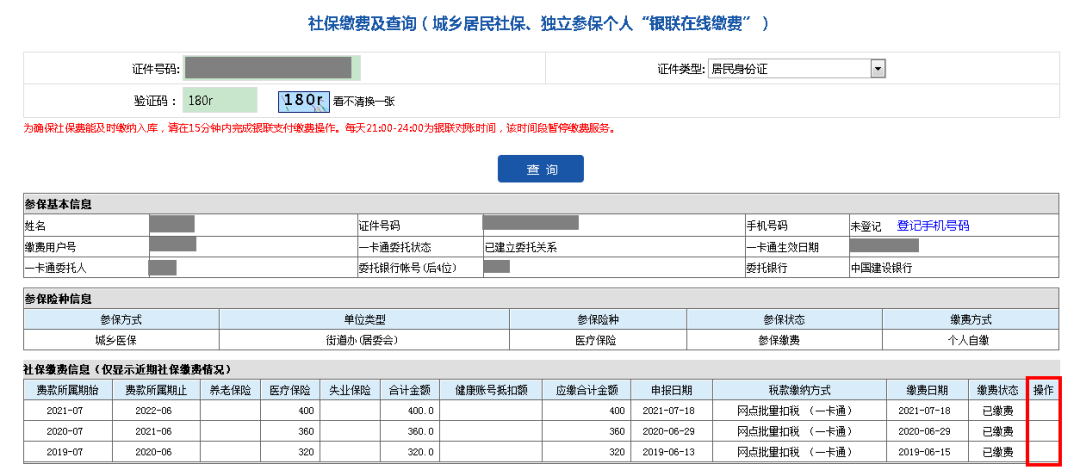
Task: Click the 操作 cell in the 2021-07 row
Action: [1043, 410]
